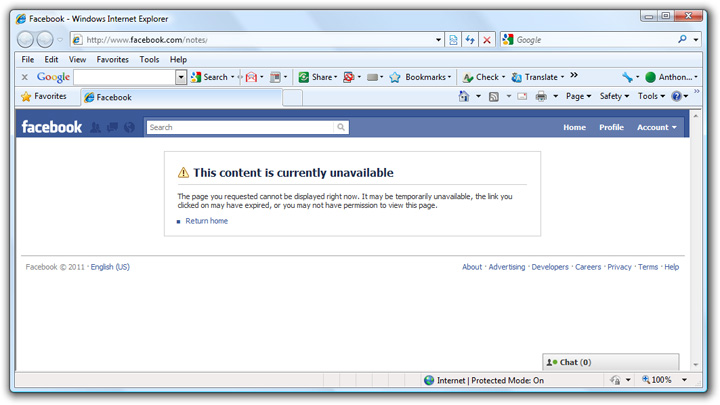Click the warning triangle icon

coord(183,173)
